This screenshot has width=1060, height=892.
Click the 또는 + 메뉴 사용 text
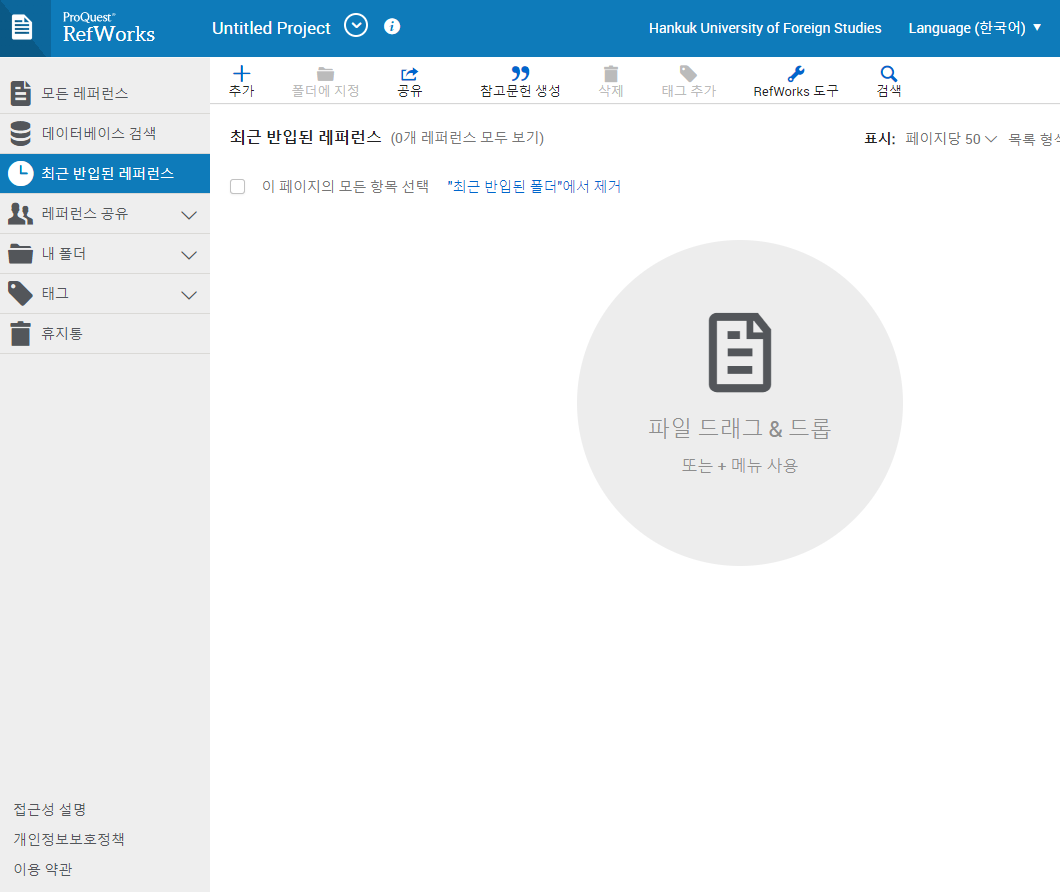[x=740, y=465]
